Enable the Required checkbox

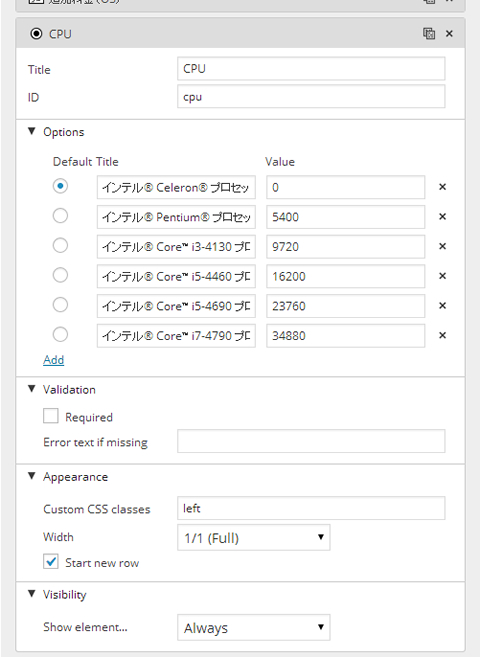51,416
